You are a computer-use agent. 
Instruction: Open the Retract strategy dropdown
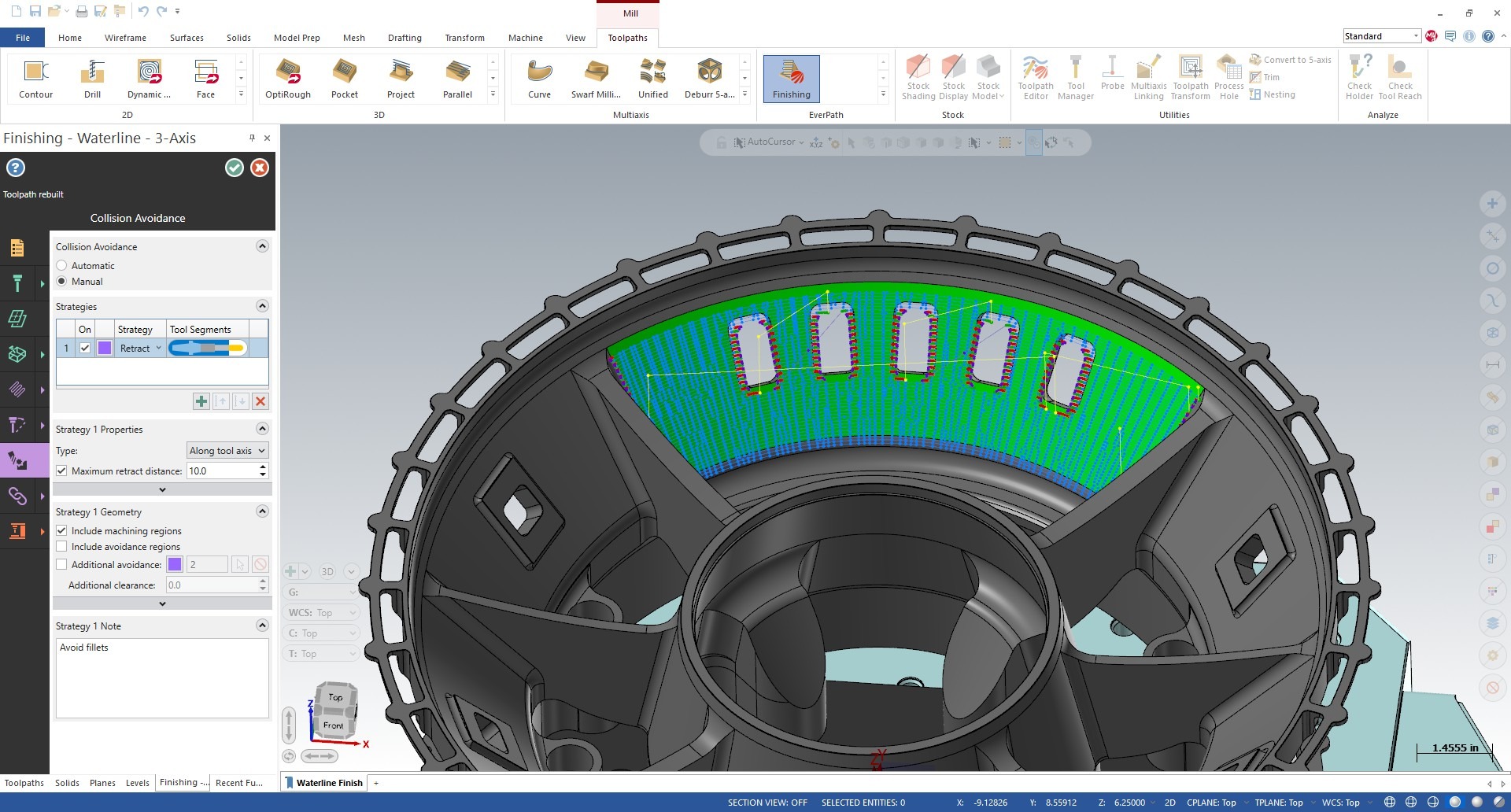click(x=141, y=349)
